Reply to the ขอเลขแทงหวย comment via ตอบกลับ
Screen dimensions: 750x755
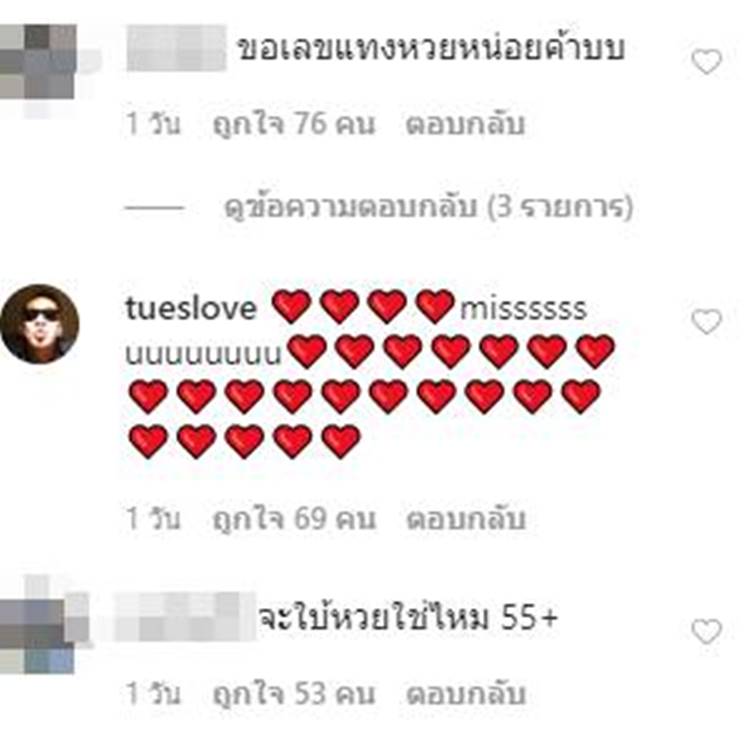tap(465, 124)
